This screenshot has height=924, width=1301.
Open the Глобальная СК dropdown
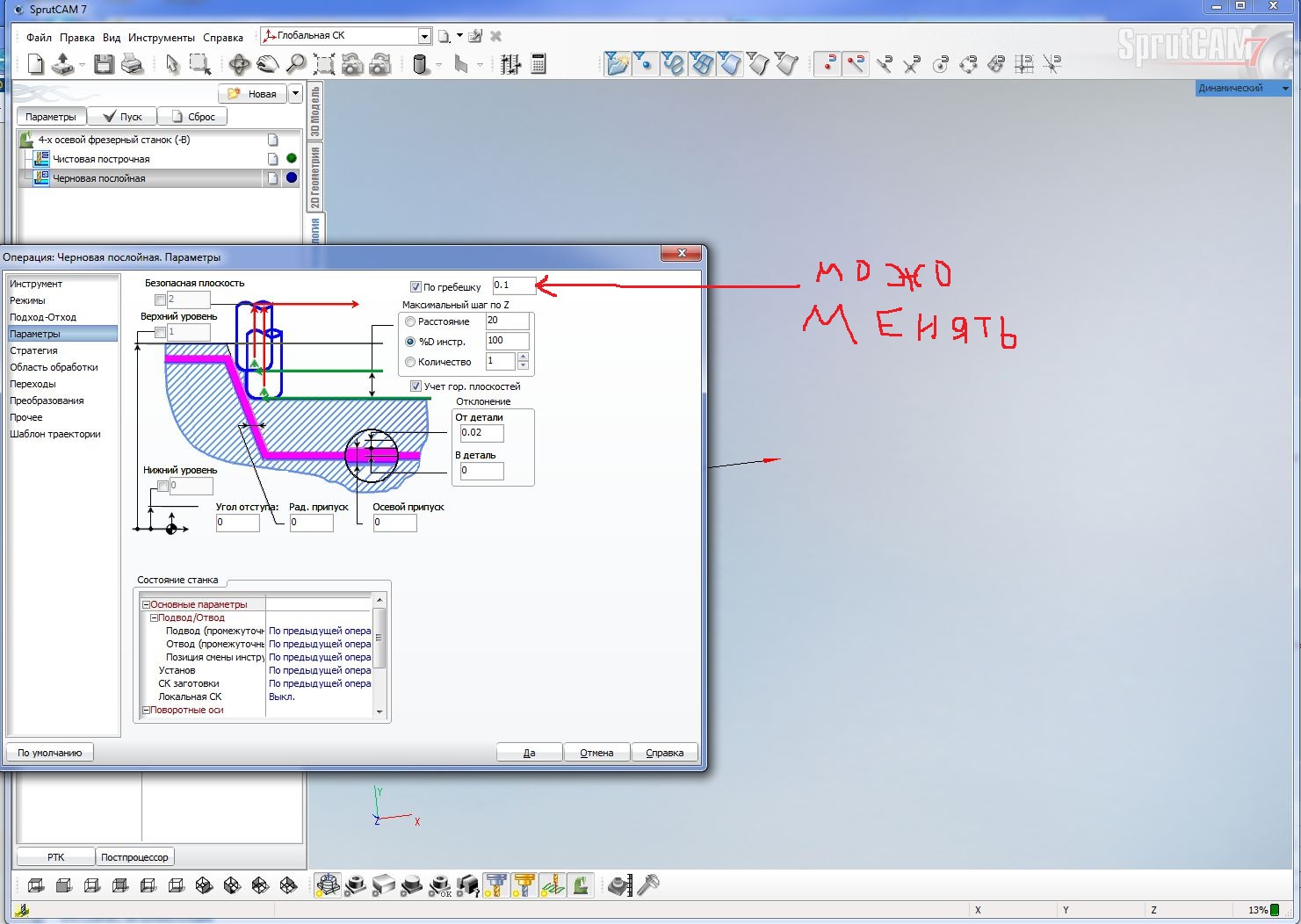[425, 36]
